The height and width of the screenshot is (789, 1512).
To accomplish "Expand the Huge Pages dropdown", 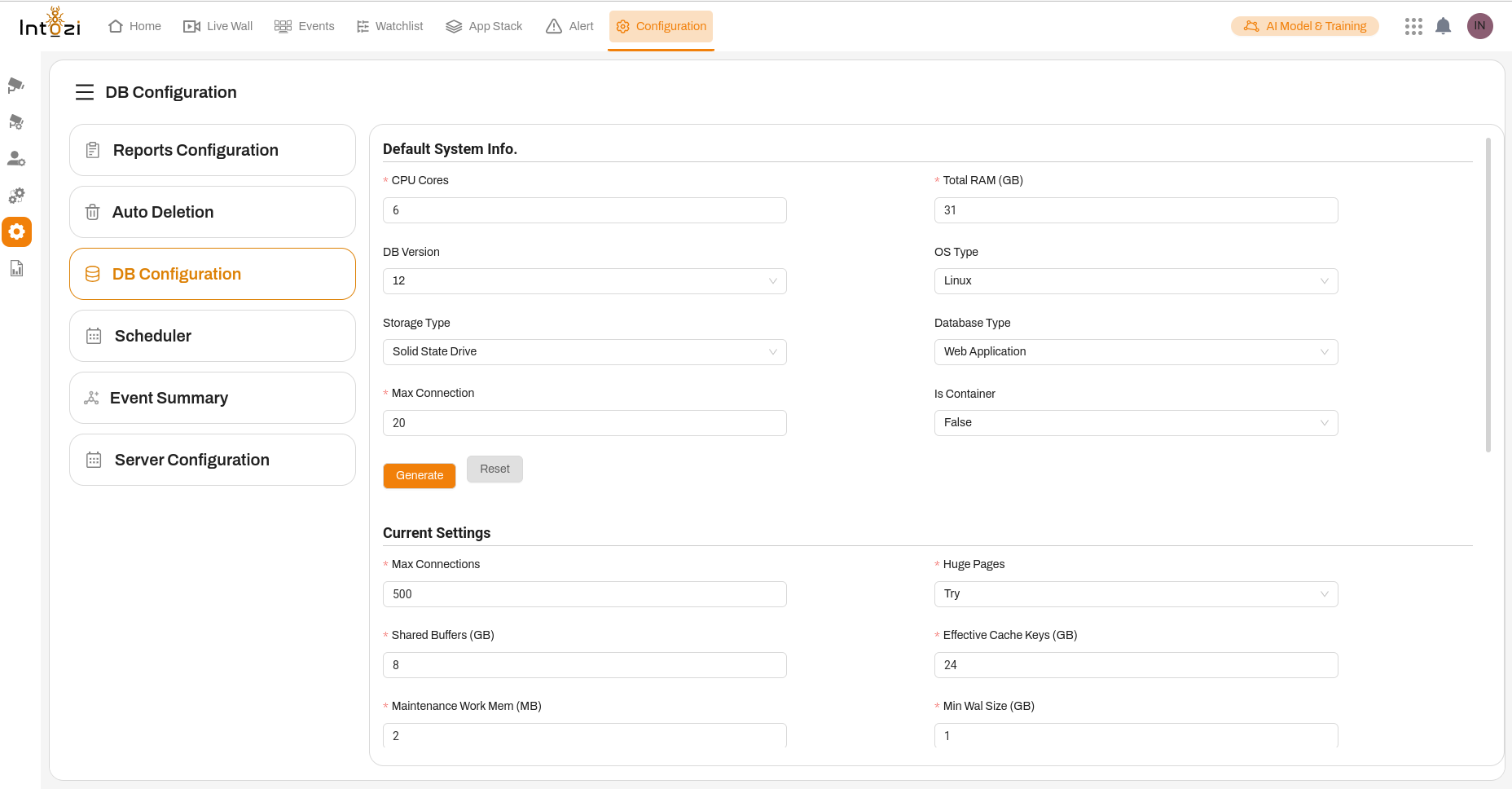I will pos(1136,594).
